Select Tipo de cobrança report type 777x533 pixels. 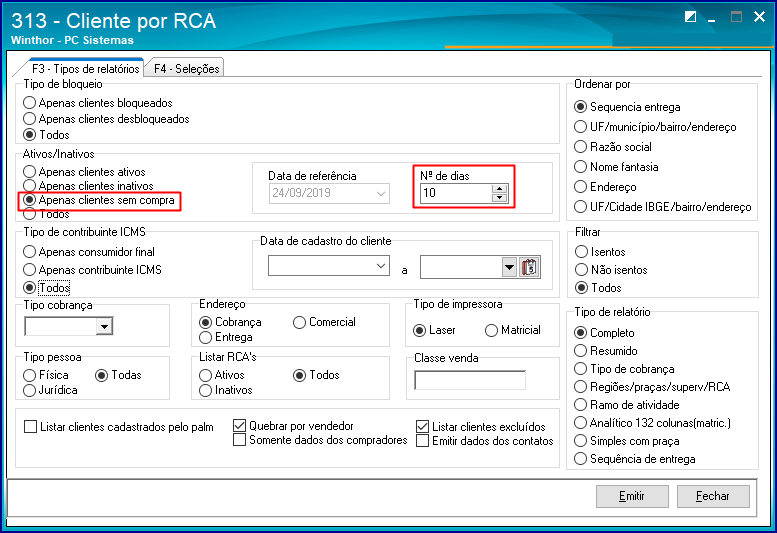(624, 369)
